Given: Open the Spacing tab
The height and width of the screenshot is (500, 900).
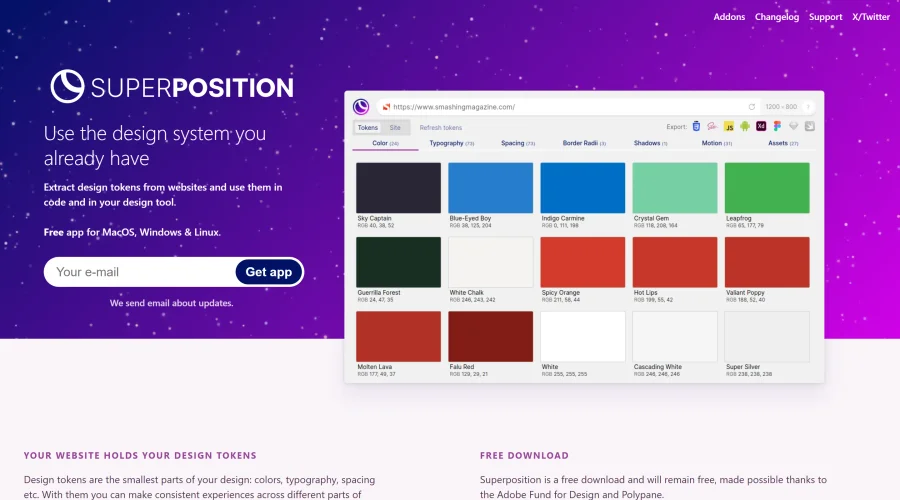Looking at the screenshot, I should 518,143.
